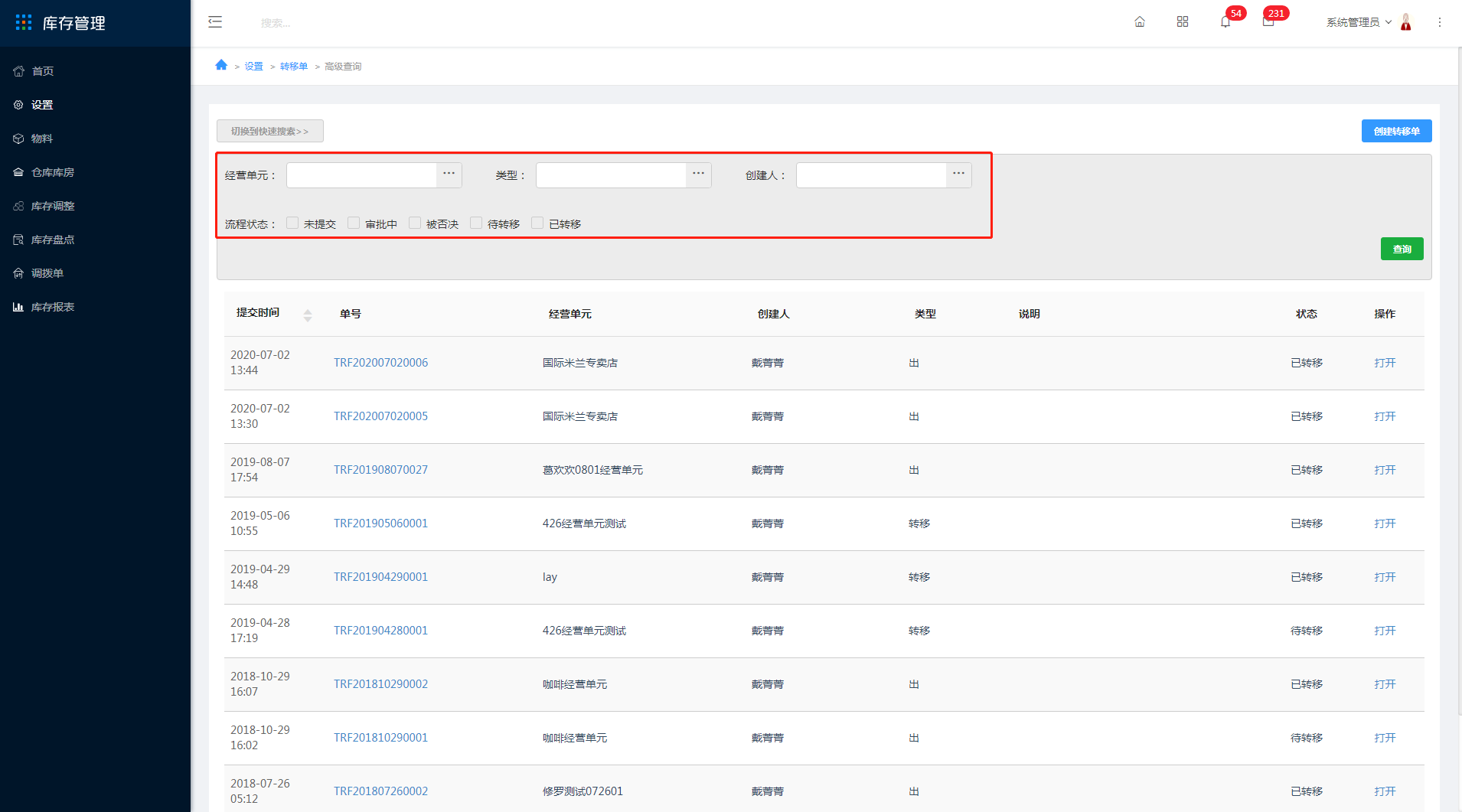
Task: Open the home icon in top bar
Action: point(1140,22)
